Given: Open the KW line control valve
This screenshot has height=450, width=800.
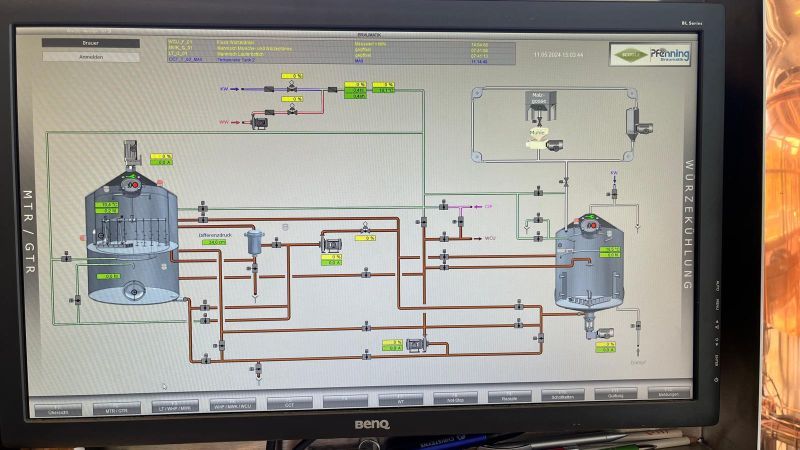Looking at the screenshot, I should [292, 87].
